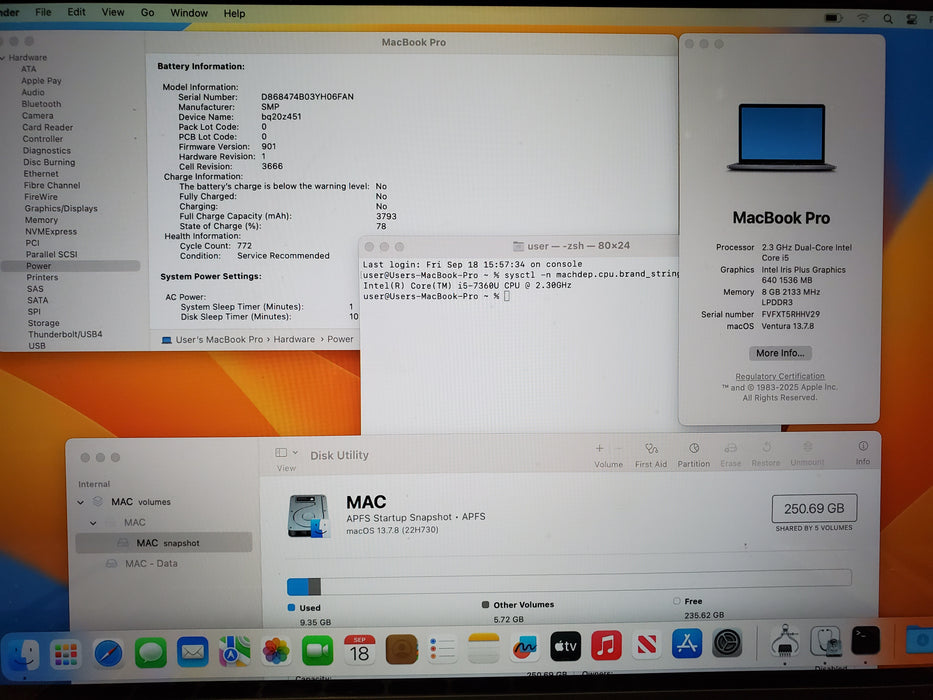Open the Help menu
The width and height of the screenshot is (933, 700).
(x=234, y=14)
